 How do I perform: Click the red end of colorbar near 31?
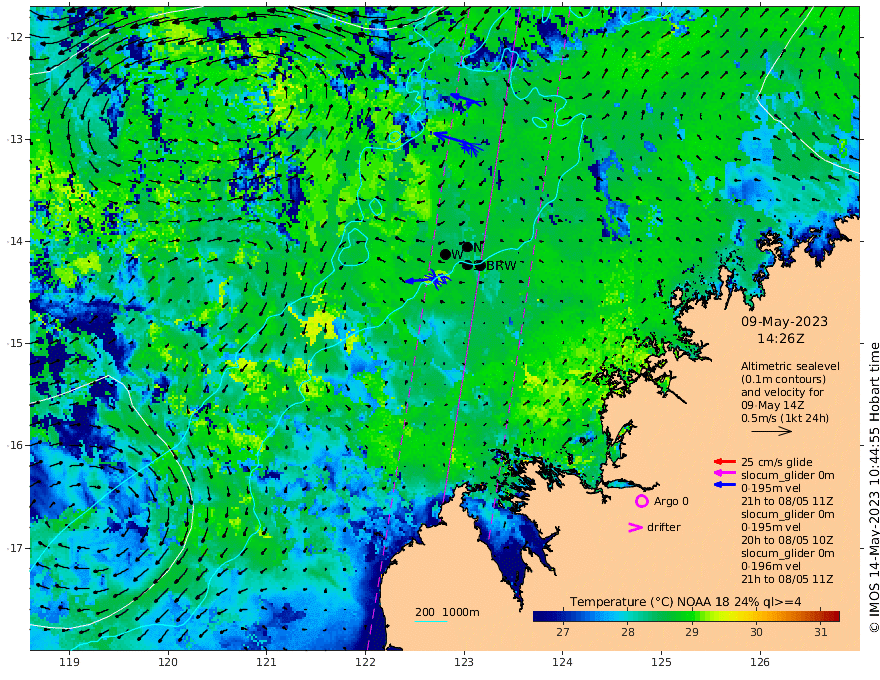pos(832,617)
